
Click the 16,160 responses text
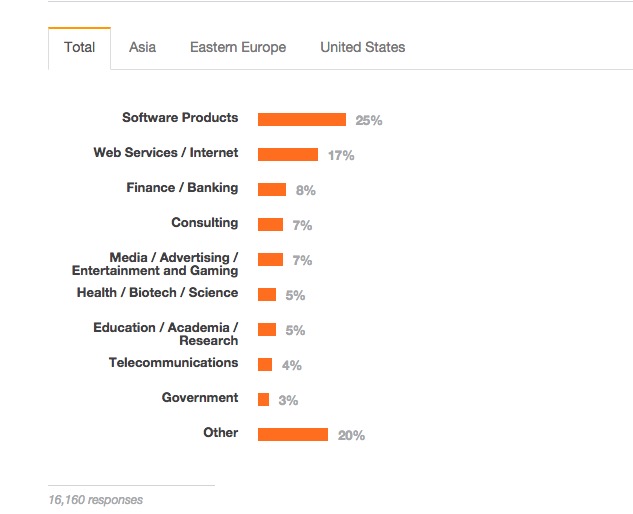(x=95, y=499)
